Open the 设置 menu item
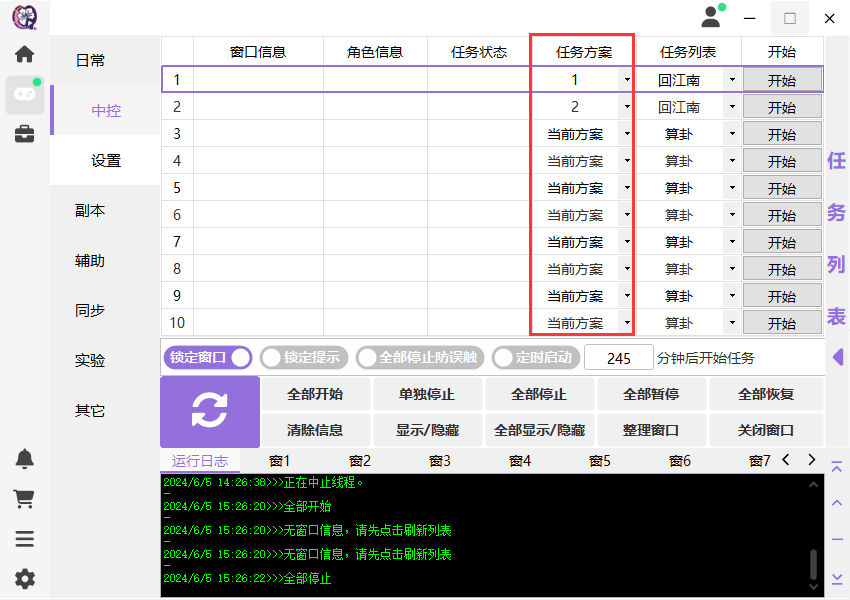 pos(106,160)
